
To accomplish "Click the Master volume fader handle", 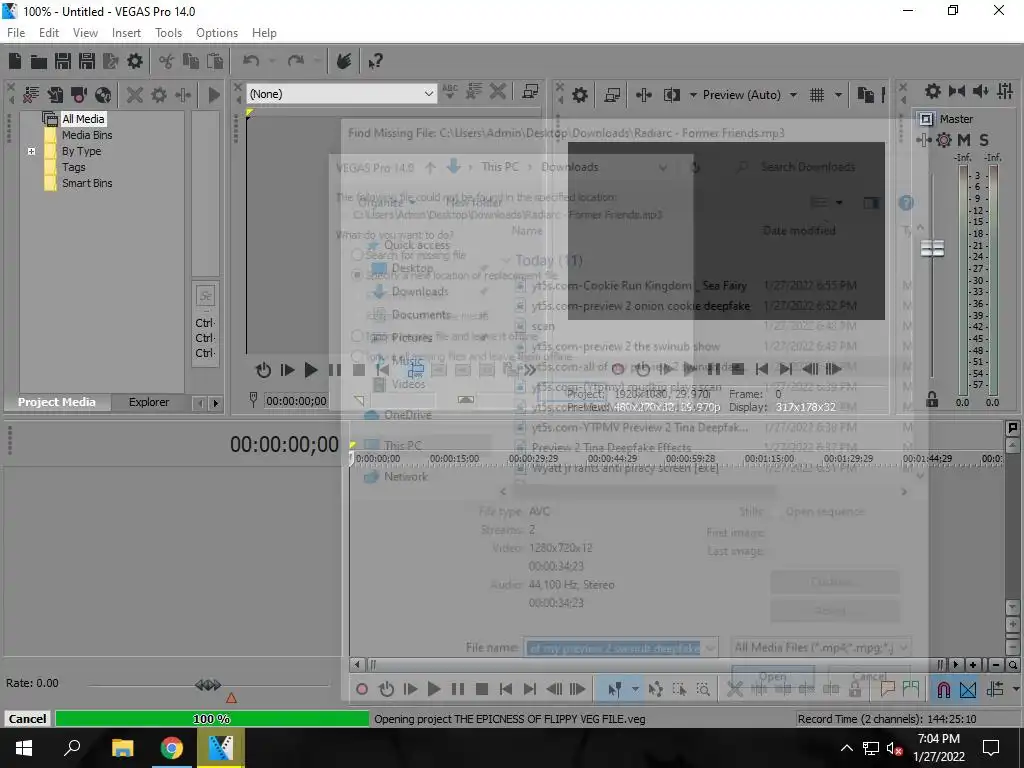I will (932, 249).
